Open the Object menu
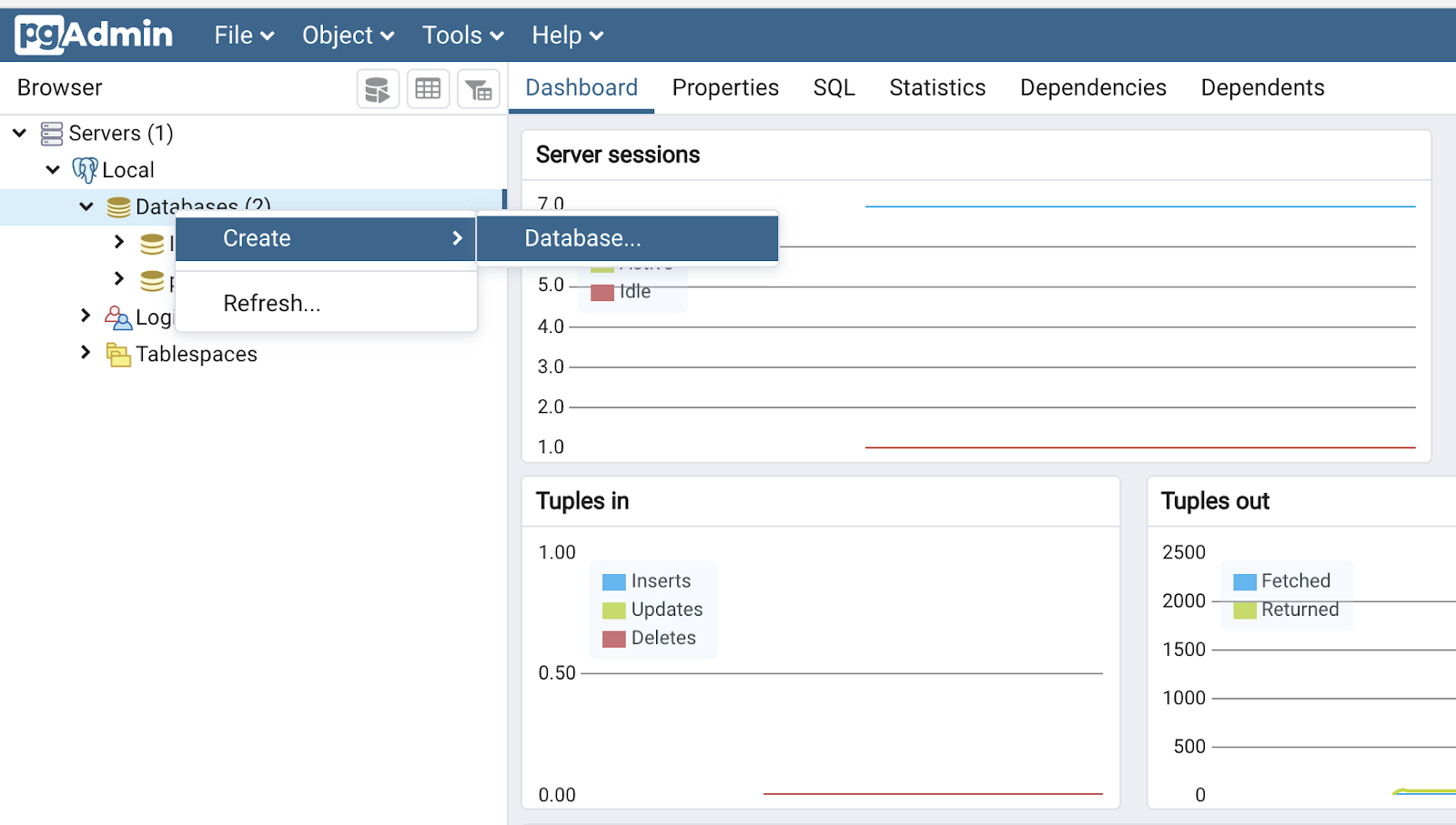This screenshot has width=1456, height=825. (348, 35)
